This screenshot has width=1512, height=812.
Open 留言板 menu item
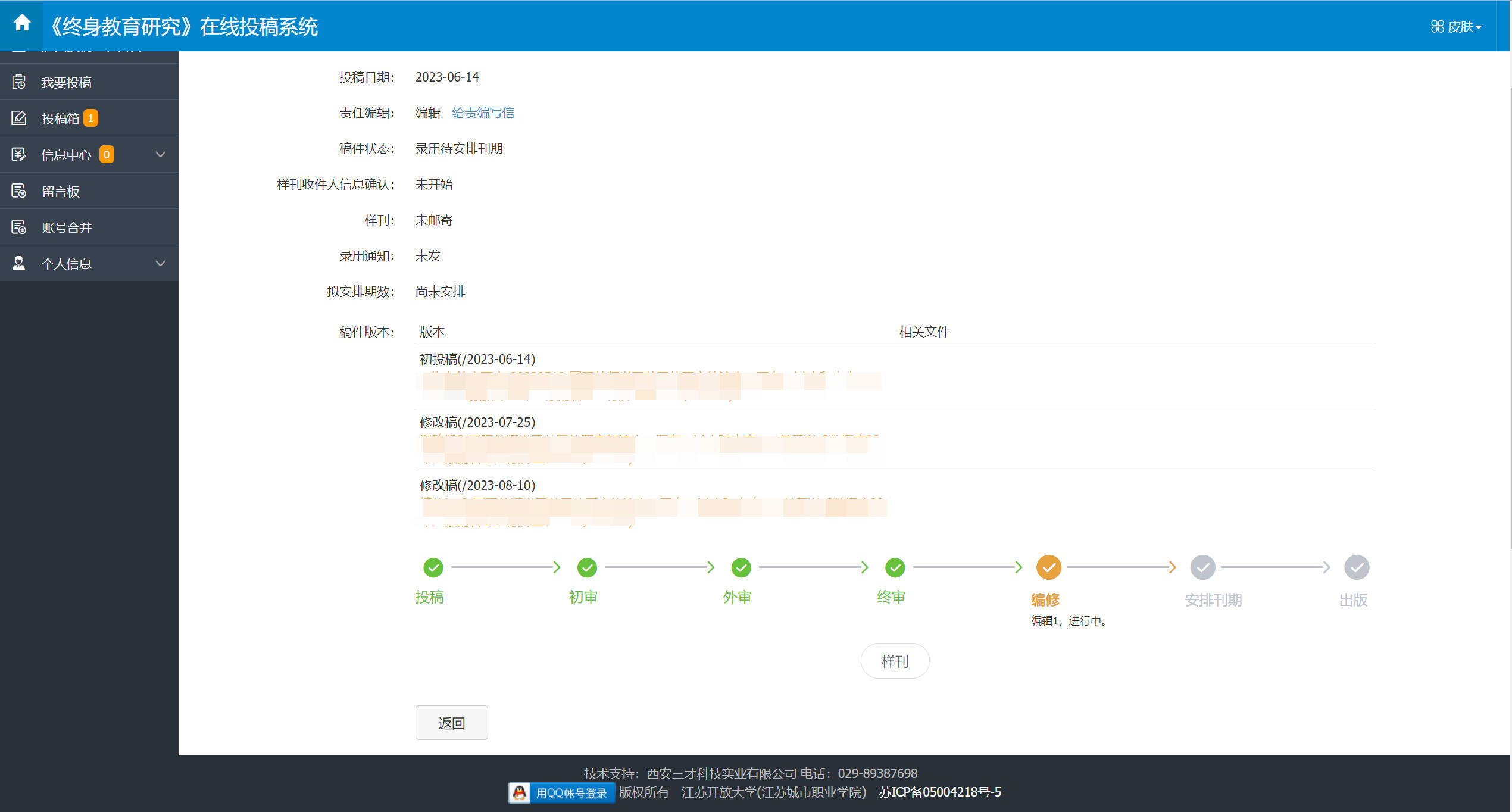(61, 191)
